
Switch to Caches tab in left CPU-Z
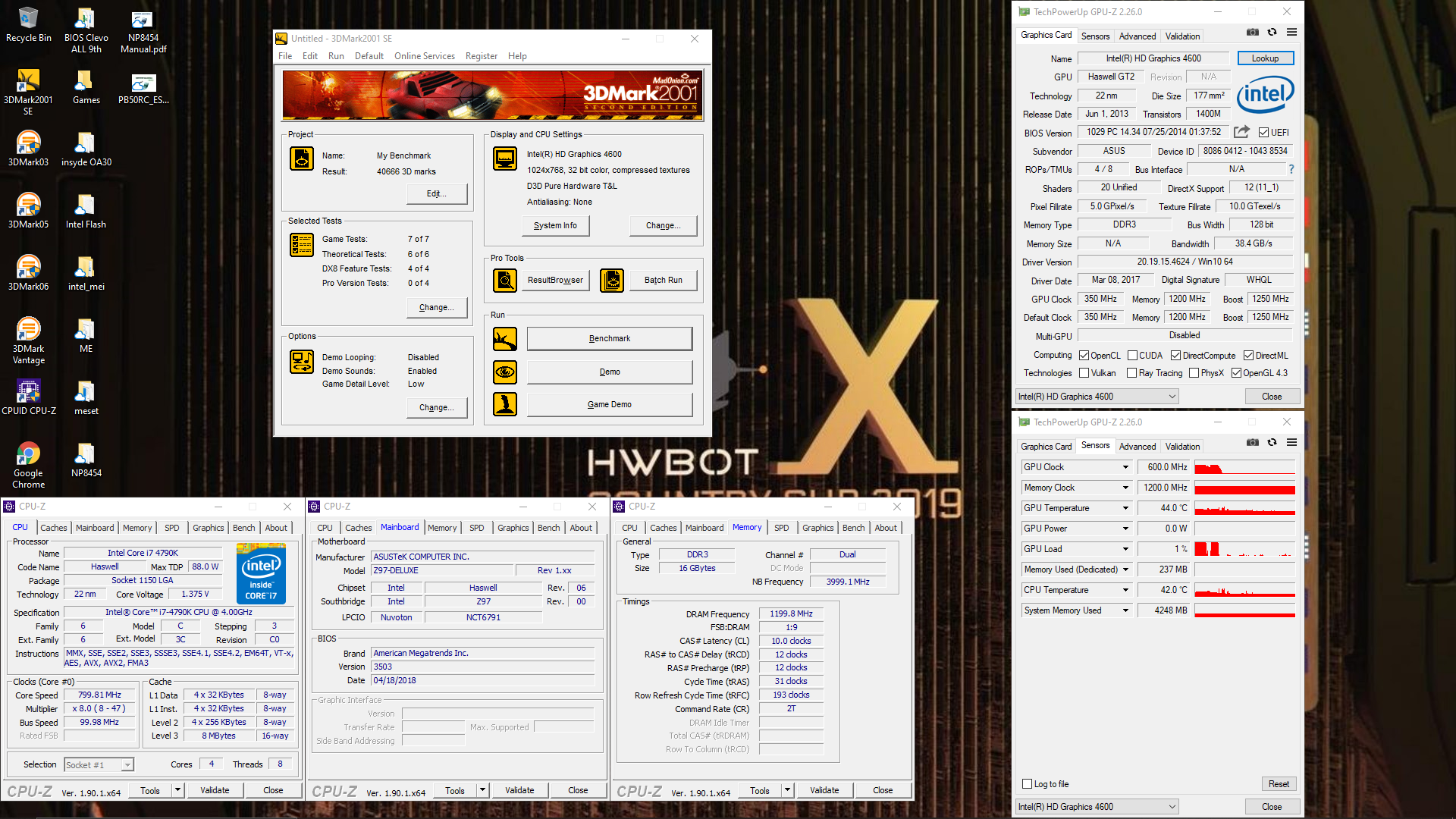(54, 528)
